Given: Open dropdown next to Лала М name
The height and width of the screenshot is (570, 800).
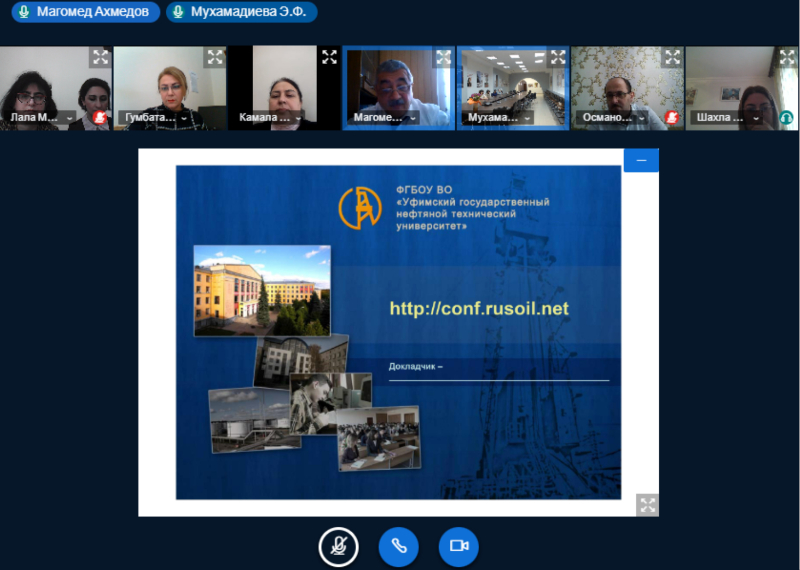Looking at the screenshot, I should click(x=69, y=118).
